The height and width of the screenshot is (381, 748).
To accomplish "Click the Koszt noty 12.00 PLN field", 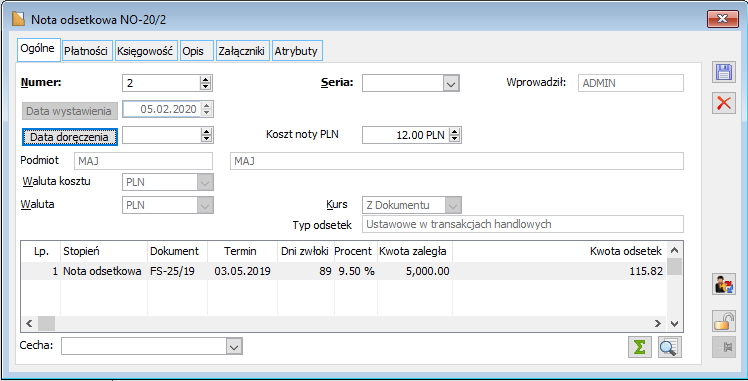I will point(405,135).
